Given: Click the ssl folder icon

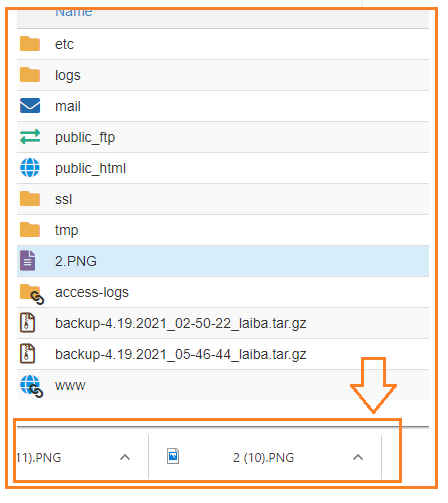Looking at the screenshot, I should [x=30, y=199].
